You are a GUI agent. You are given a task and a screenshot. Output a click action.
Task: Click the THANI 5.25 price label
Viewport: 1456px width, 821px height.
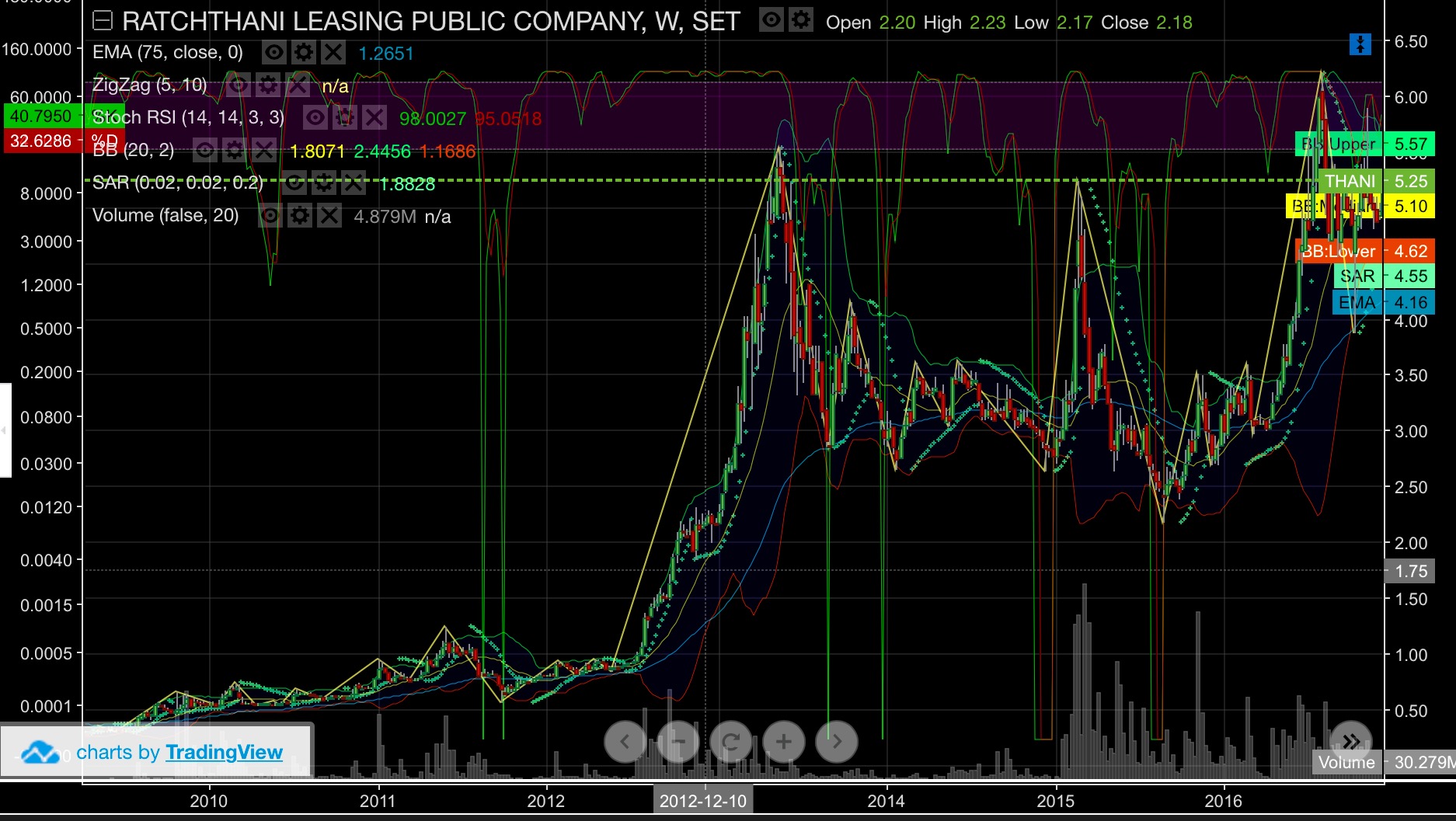point(1376,181)
